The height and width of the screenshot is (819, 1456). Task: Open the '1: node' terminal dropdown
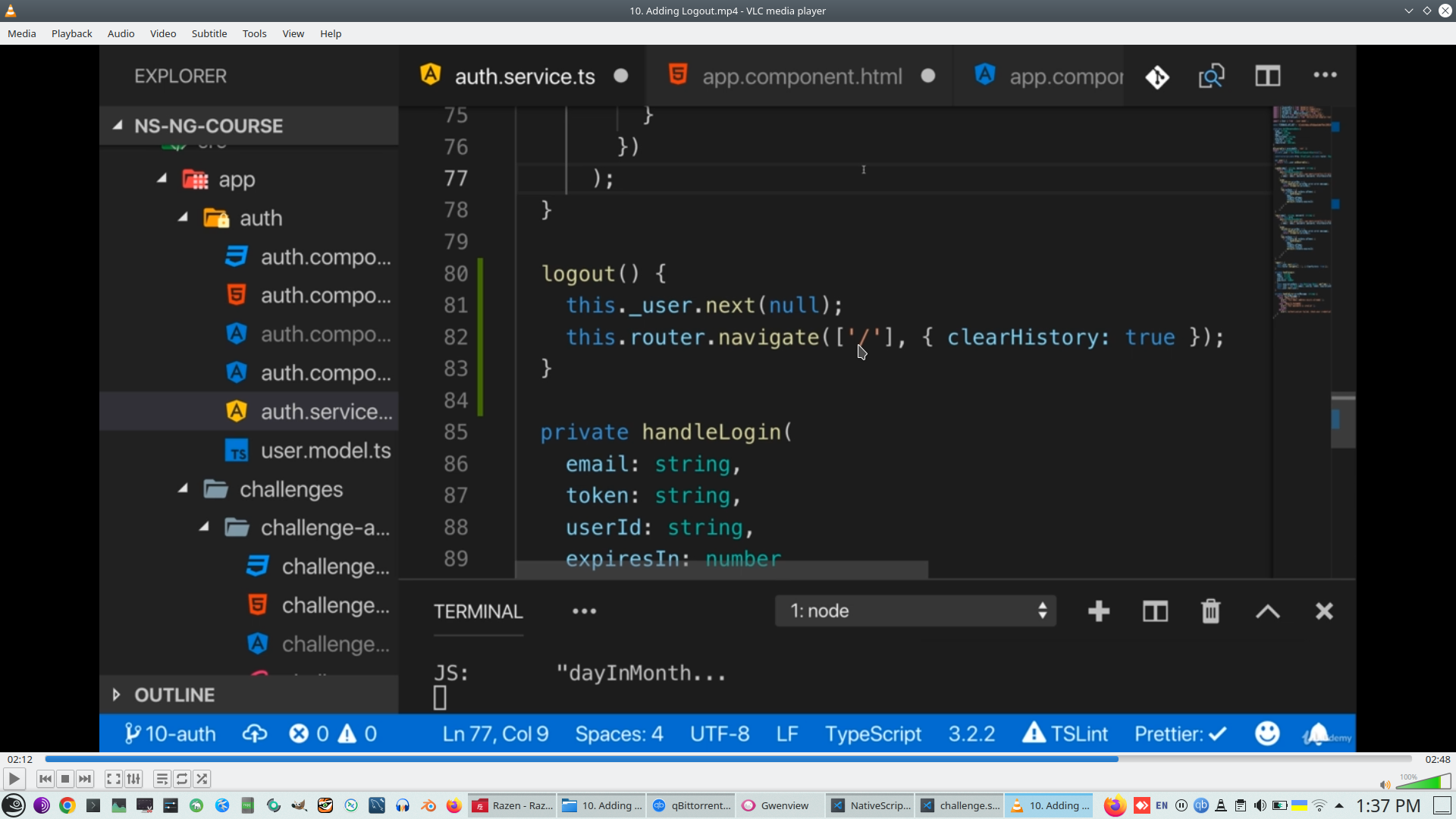[915, 611]
